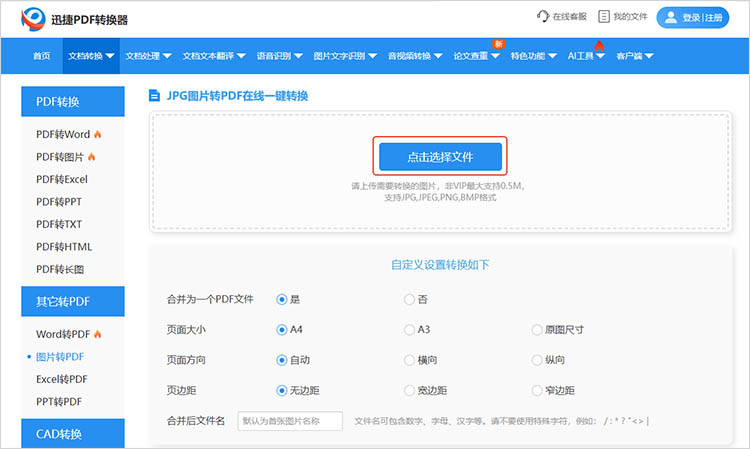750x449 pixels.
Task: Click the 我的文件 file icon
Action: click(604, 17)
